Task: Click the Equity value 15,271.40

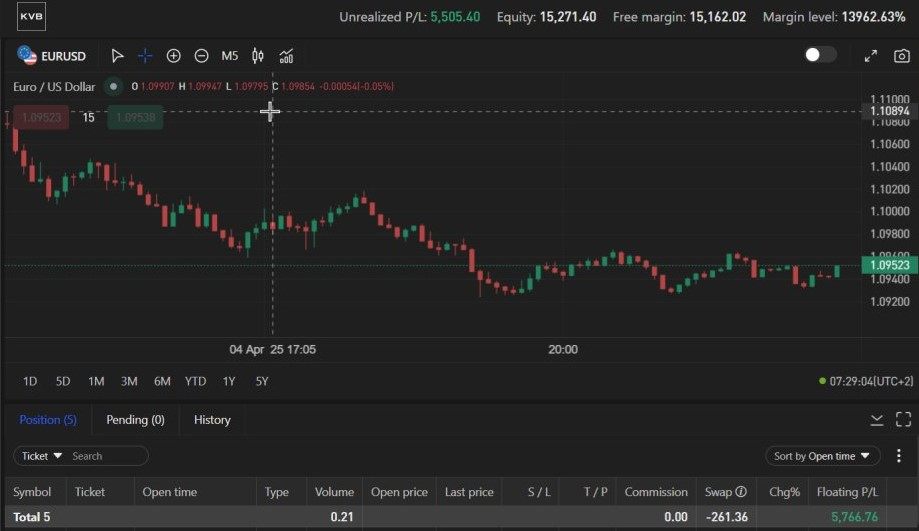Action: coord(568,17)
